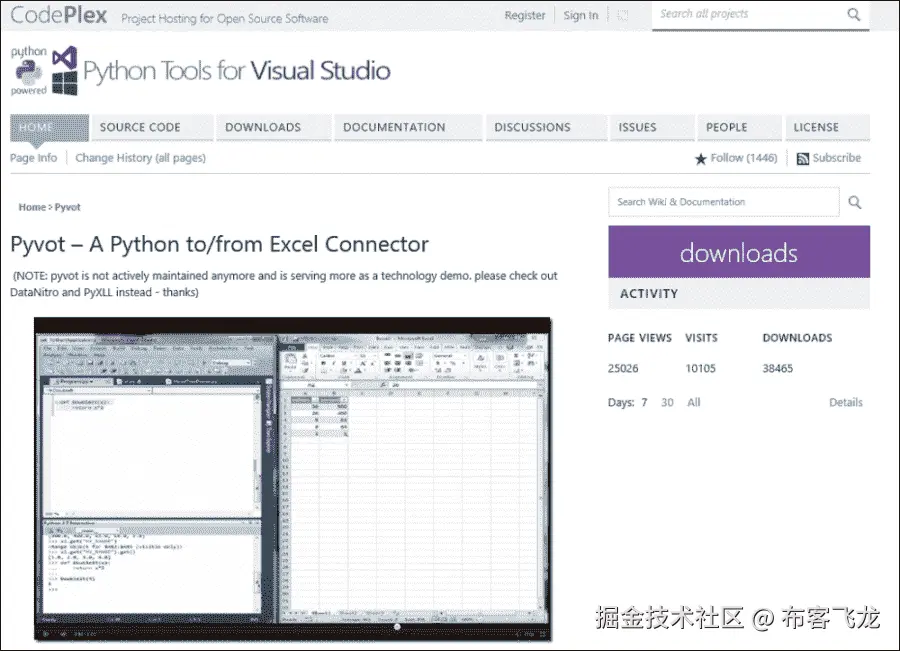Viewport: 900px width, 651px height.
Task: Click the video play button
Action: click(x=46, y=634)
